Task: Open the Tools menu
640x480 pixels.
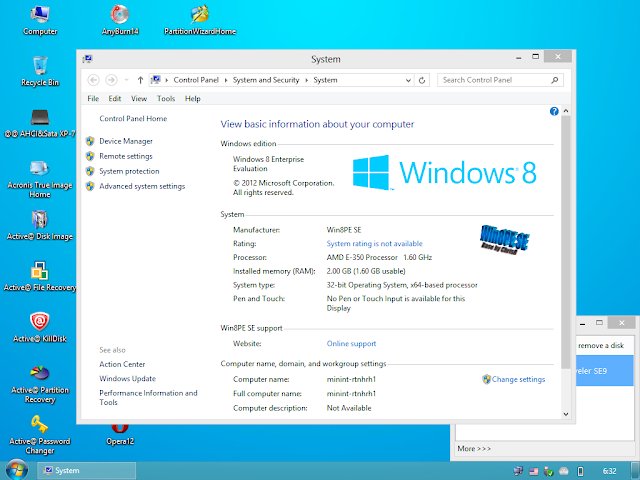Action: (x=166, y=98)
